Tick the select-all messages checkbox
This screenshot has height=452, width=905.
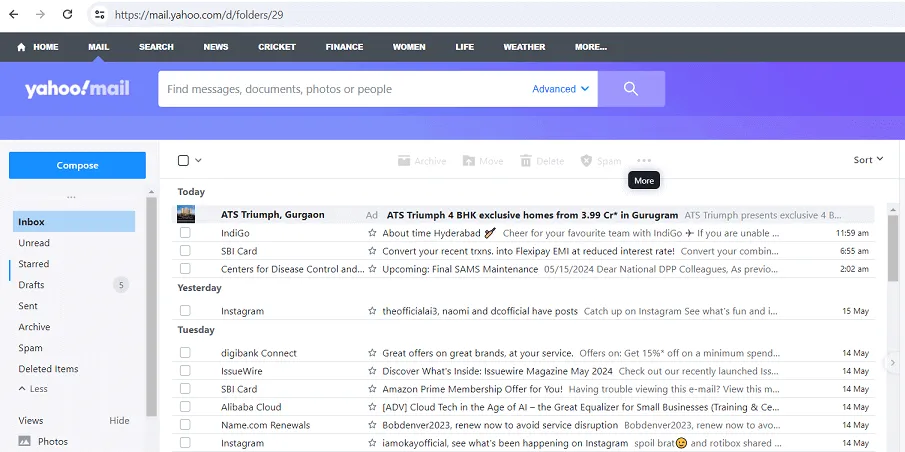[x=184, y=160]
